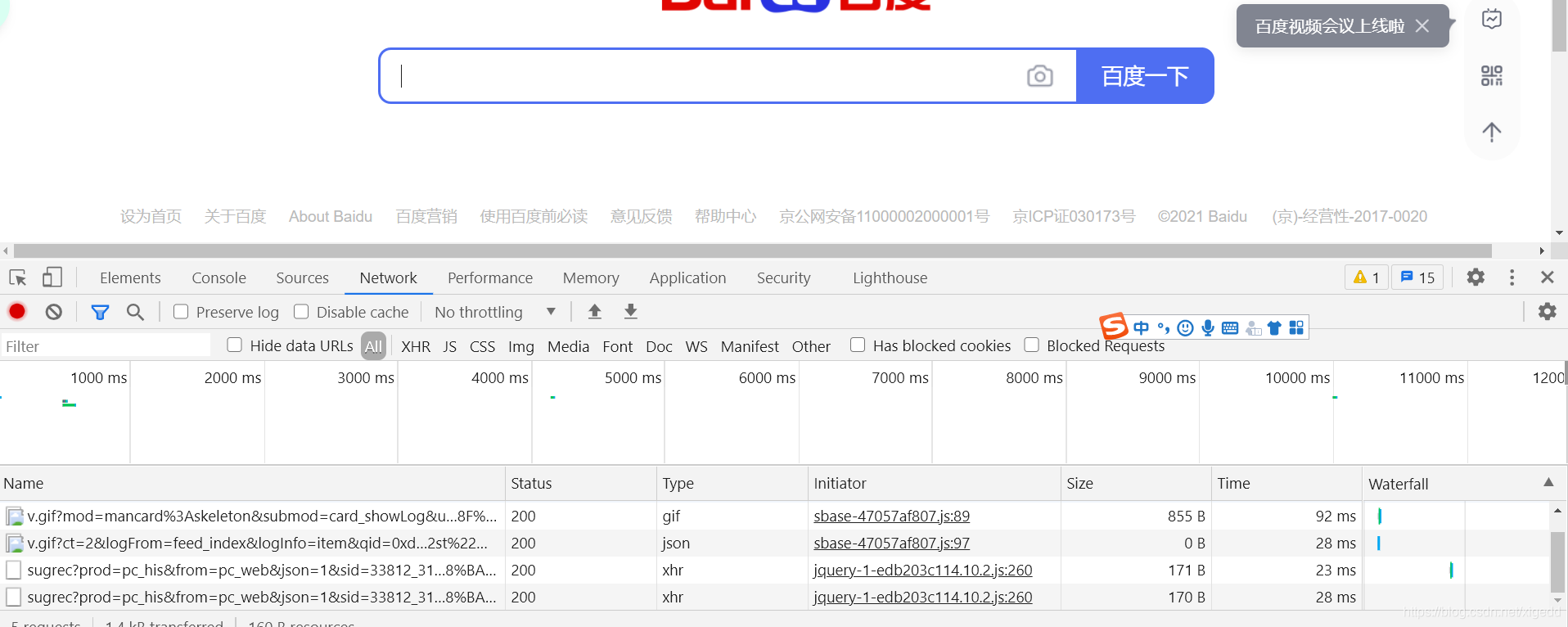Clear the network log

[54, 312]
